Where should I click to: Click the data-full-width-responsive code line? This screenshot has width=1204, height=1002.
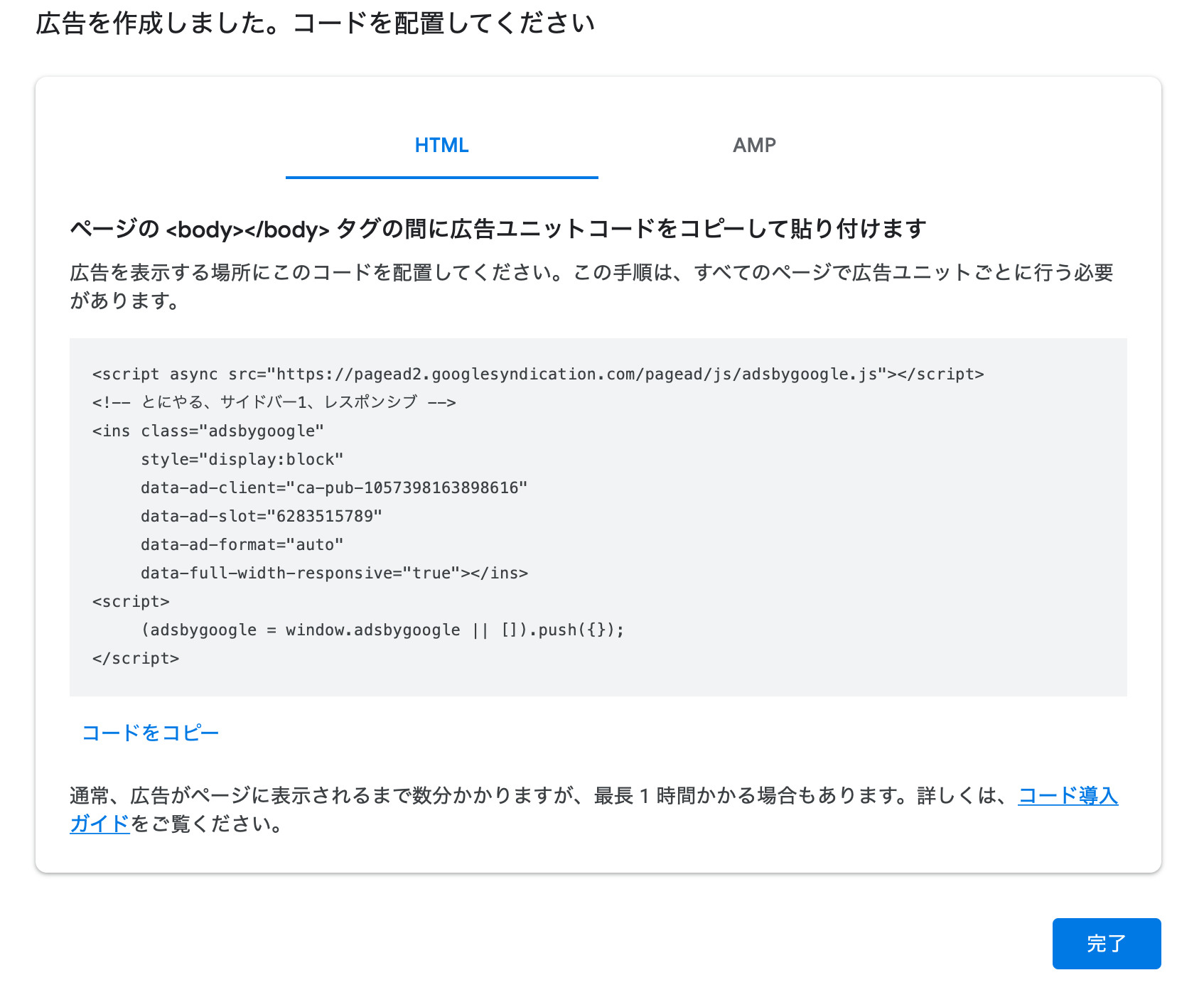[x=335, y=573]
